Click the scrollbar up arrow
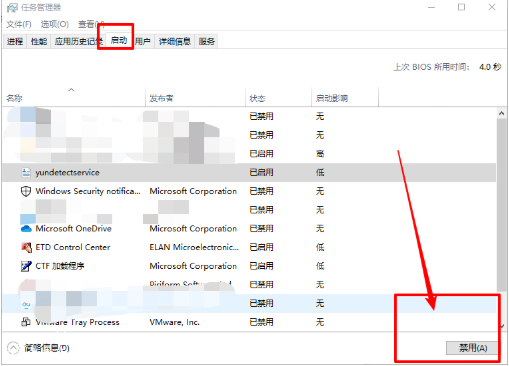The height and width of the screenshot is (366, 509). [501, 114]
